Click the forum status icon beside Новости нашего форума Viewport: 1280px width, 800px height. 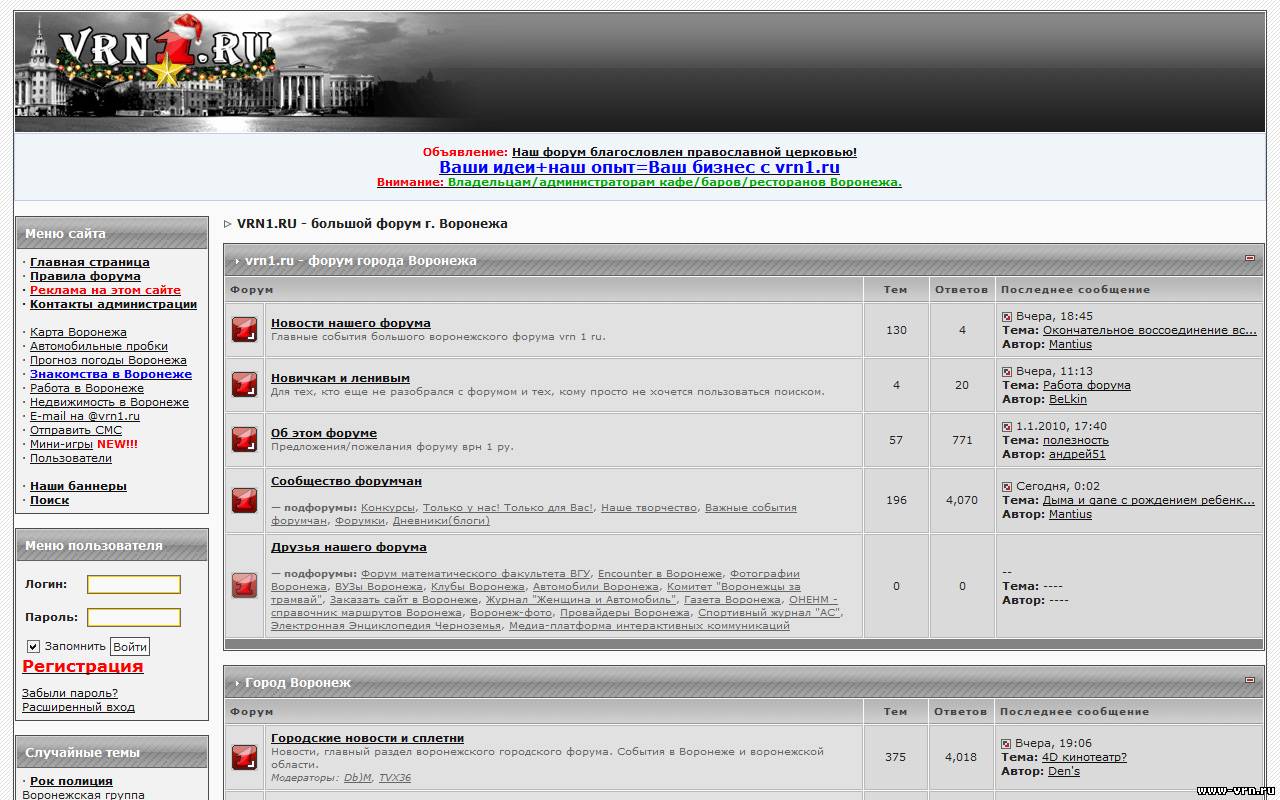(x=244, y=330)
